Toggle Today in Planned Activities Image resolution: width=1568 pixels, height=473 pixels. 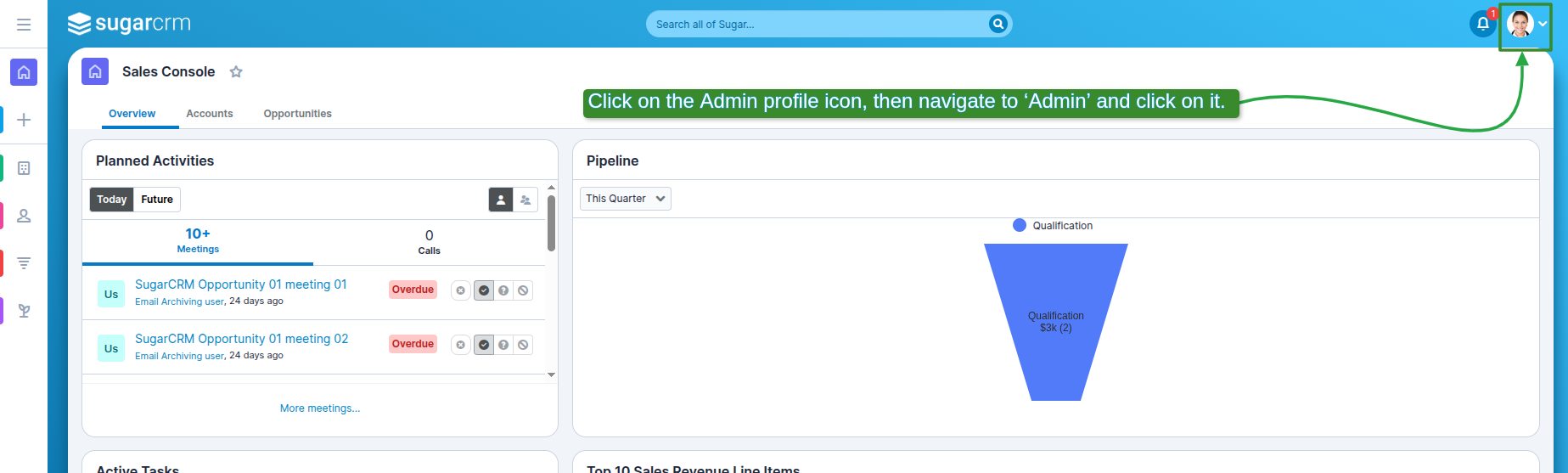[111, 200]
